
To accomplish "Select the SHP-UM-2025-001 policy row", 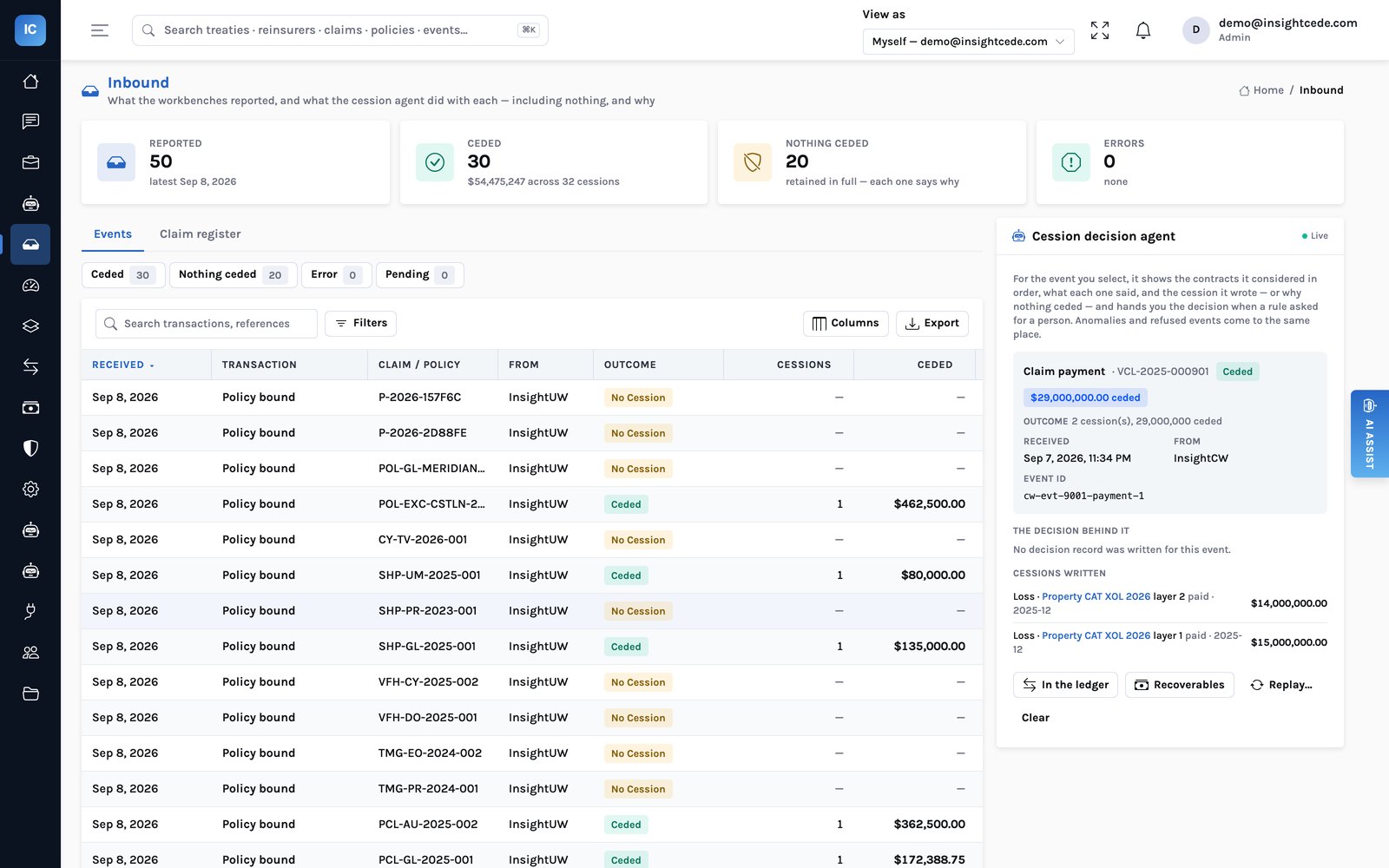I will (532, 575).
